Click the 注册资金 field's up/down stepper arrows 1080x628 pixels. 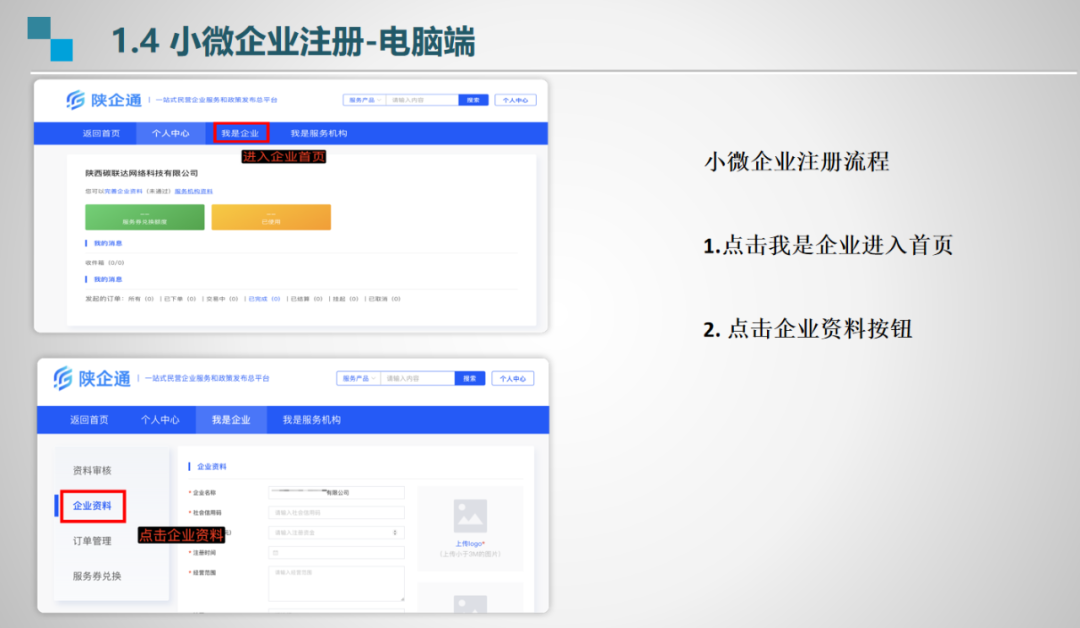(397, 533)
